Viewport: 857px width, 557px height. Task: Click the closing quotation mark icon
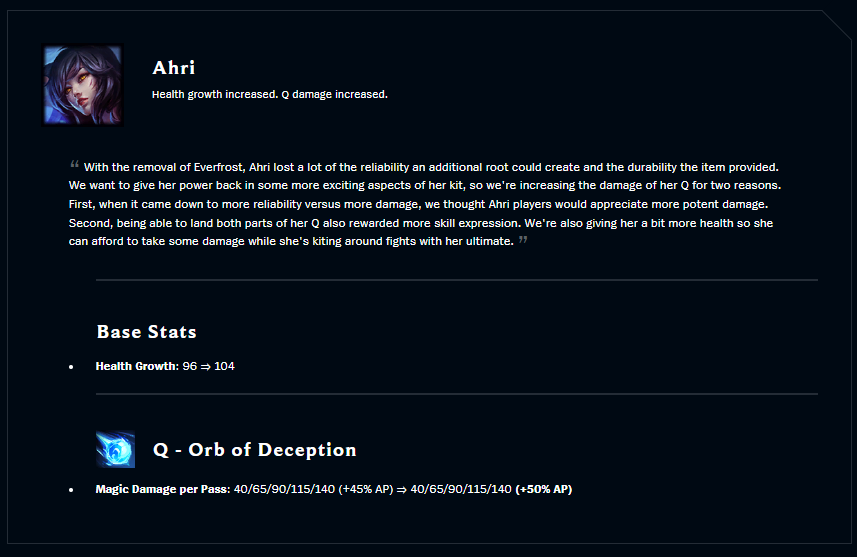[523, 239]
